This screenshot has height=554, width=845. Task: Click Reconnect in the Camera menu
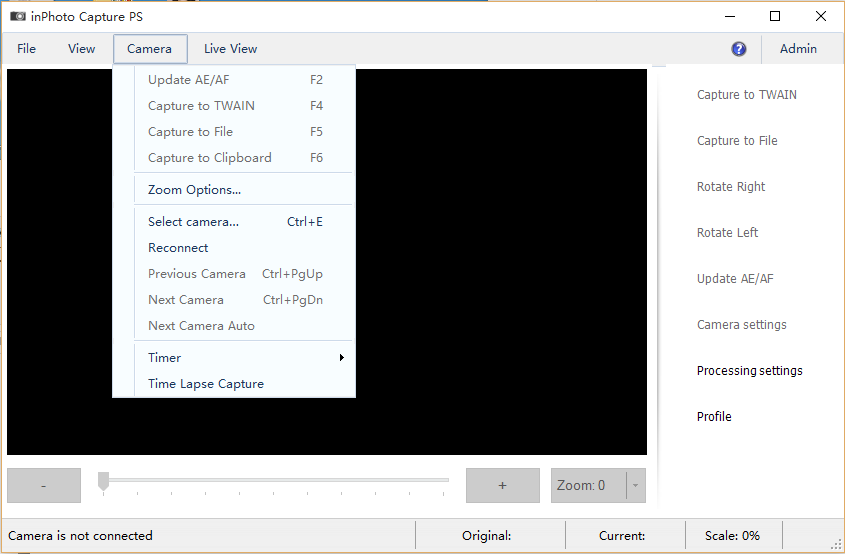[x=234, y=247]
